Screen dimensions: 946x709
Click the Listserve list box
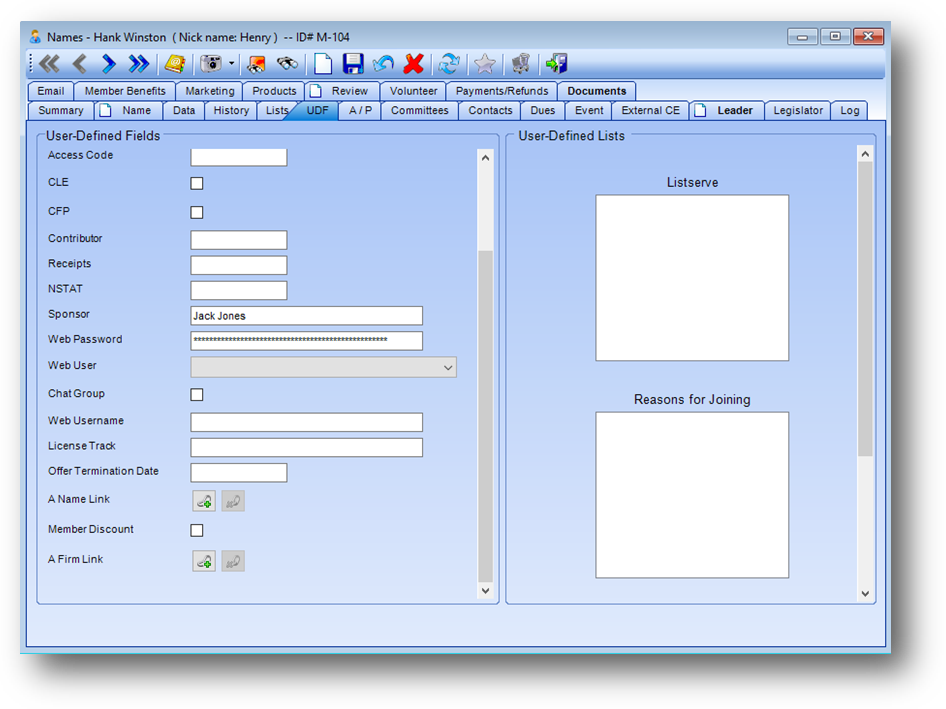click(x=692, y=278)
